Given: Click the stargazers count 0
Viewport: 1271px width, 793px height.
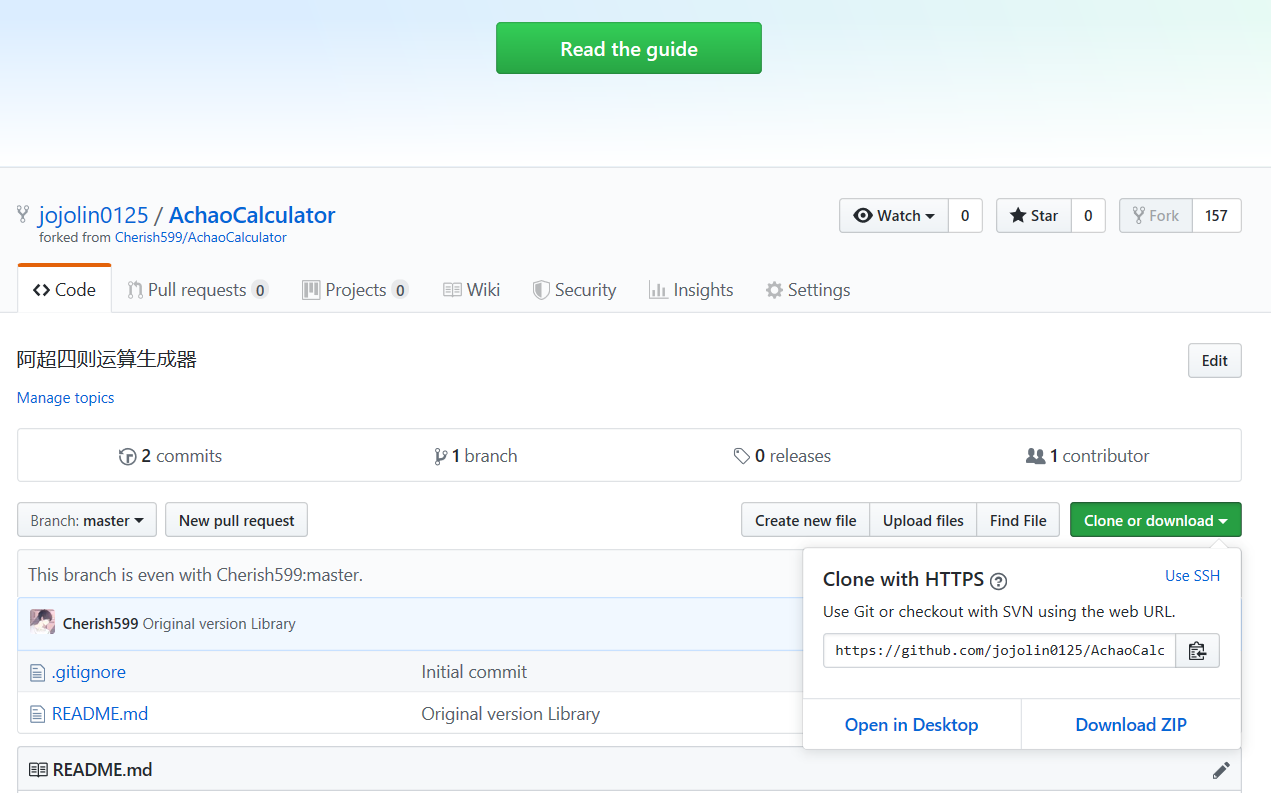Looking at the screenshot, I should tap(1088, 216).
